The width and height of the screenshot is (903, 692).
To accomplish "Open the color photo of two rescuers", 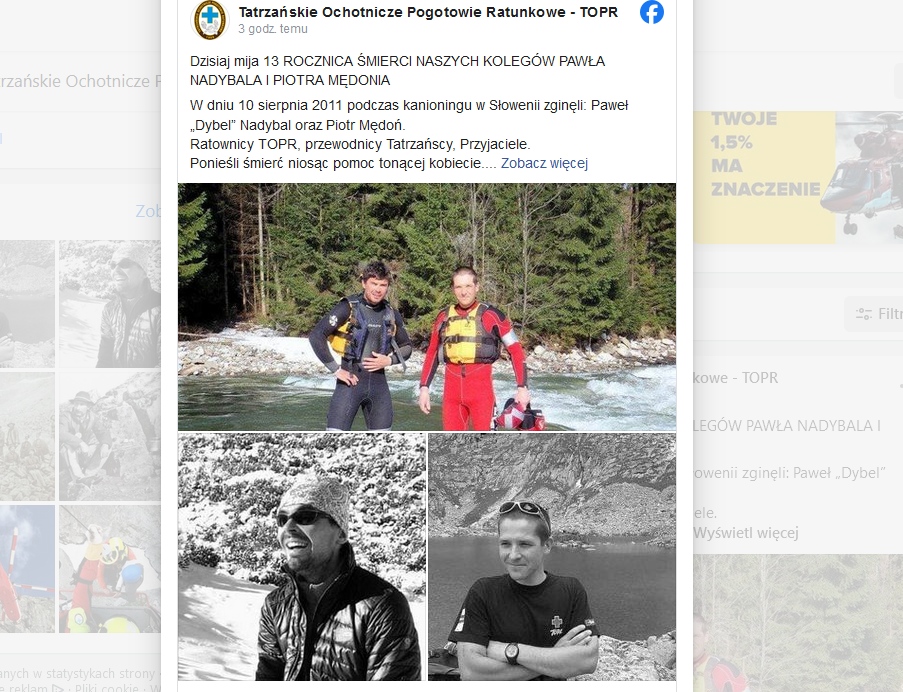I will (427, 307).
